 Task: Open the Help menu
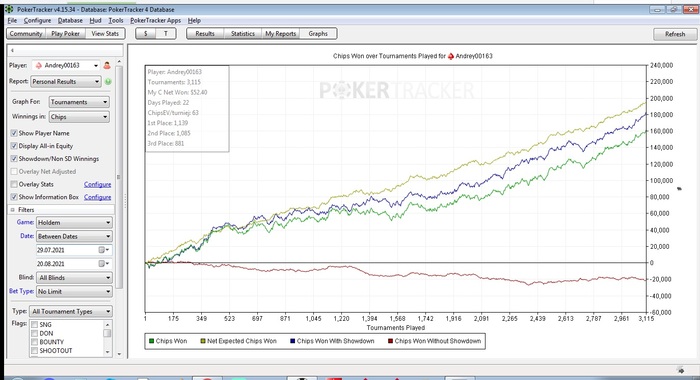pos(194,21)
